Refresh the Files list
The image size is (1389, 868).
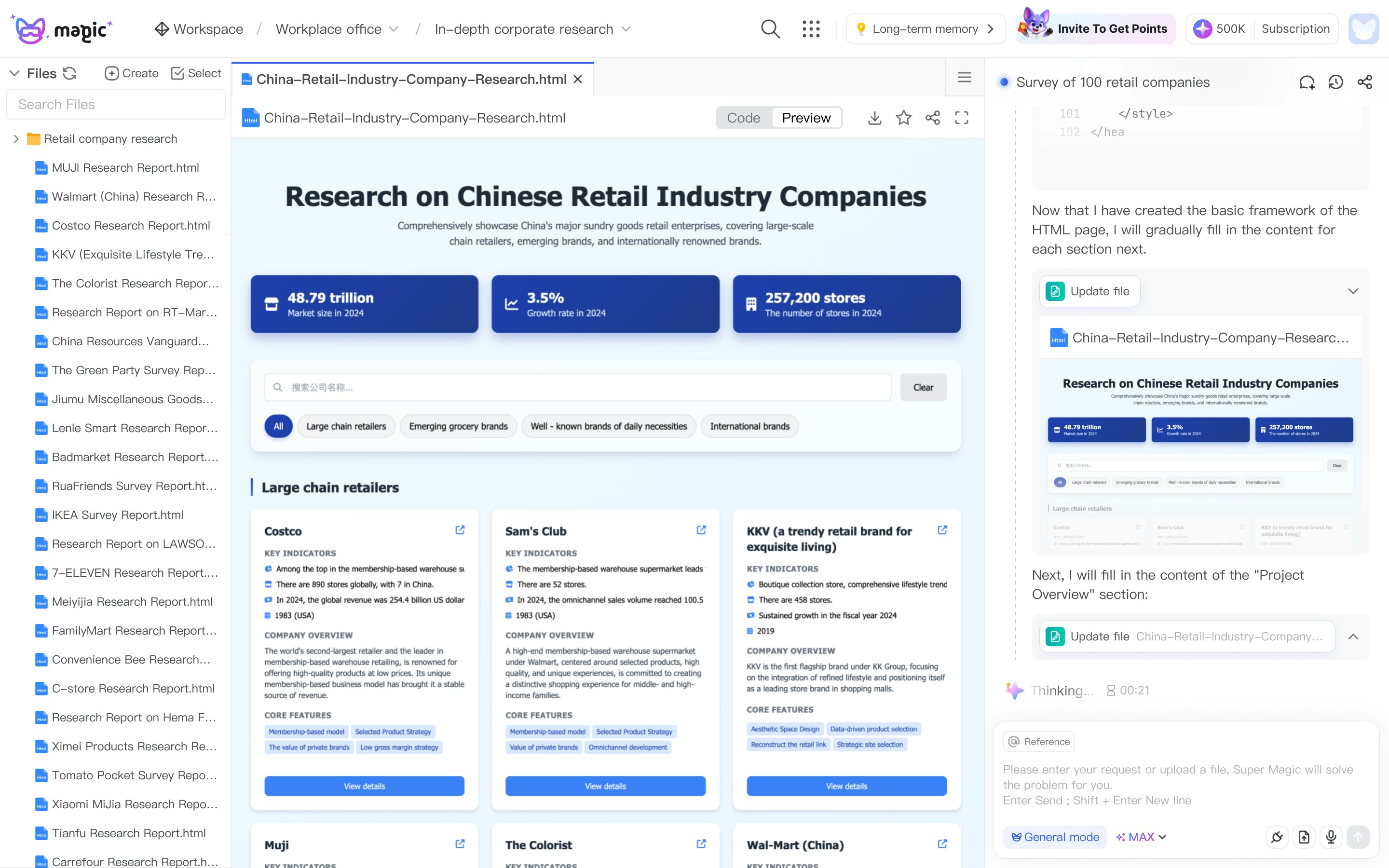[x=69, y=73]
